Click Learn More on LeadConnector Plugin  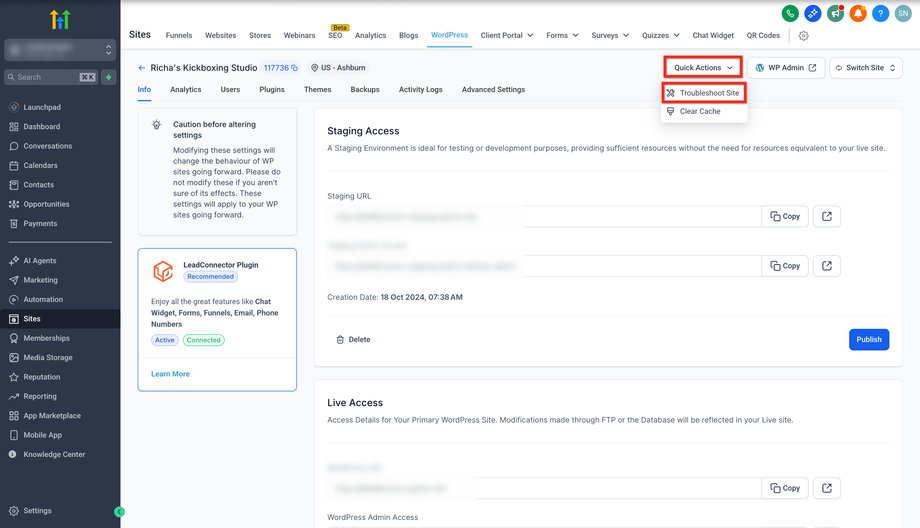tap(170, 374)
